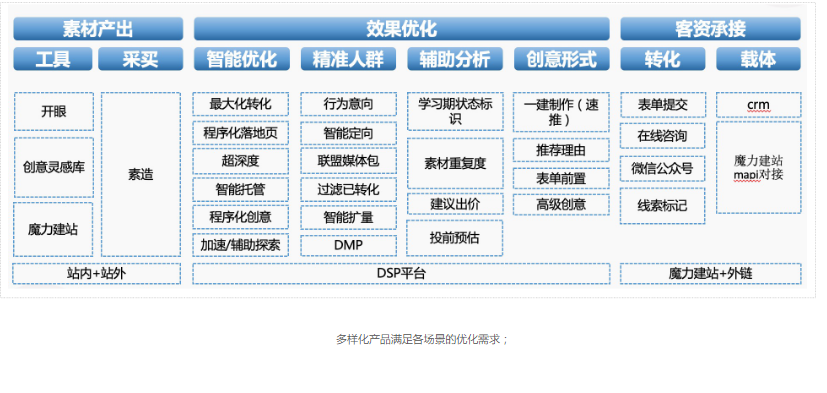Click the 站内+站外 footer box
The height and width of the screenshot is (393, 827).
tap(97, 274)
